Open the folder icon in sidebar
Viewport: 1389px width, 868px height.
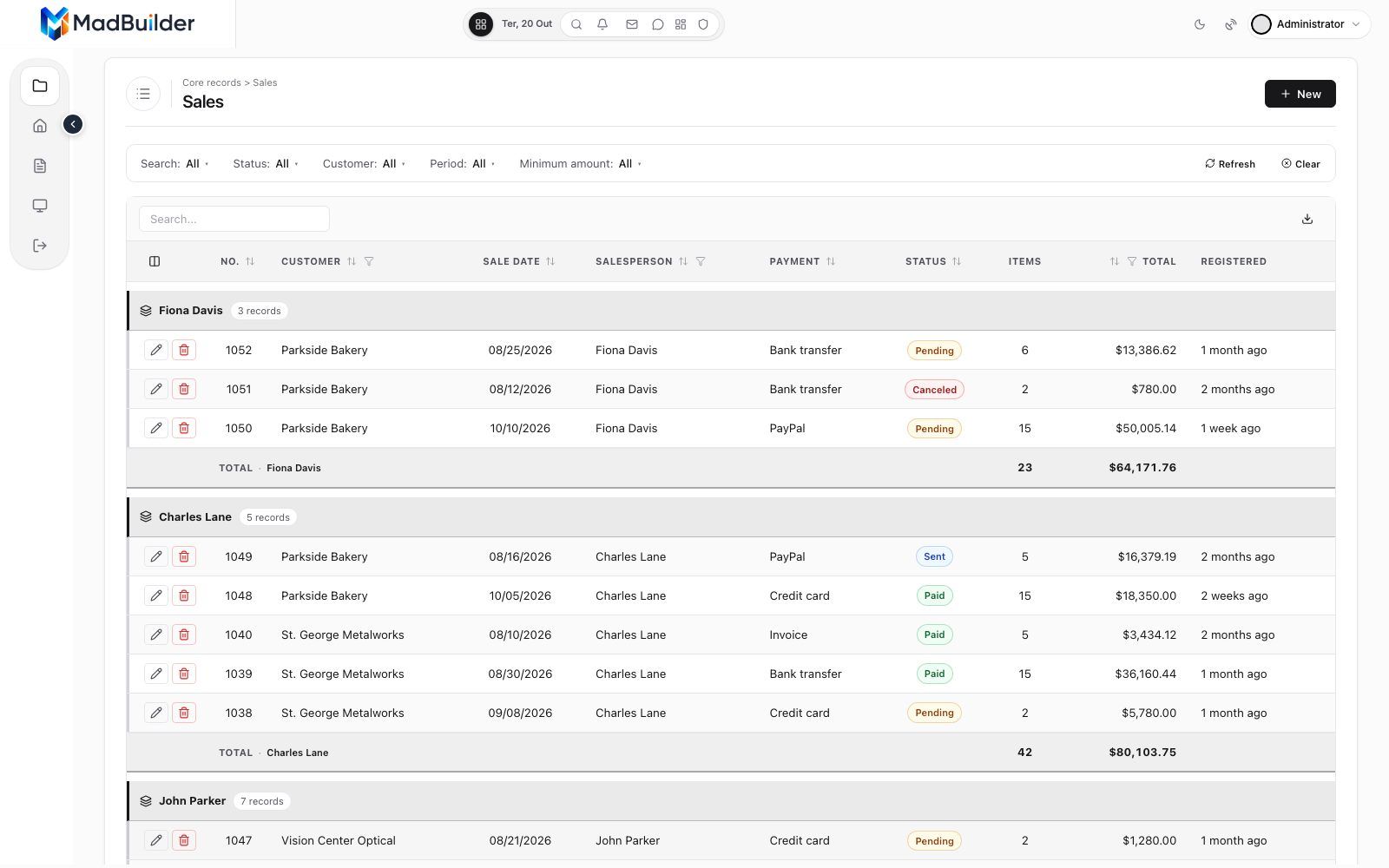pyautogui.click(x=40, y=86)
